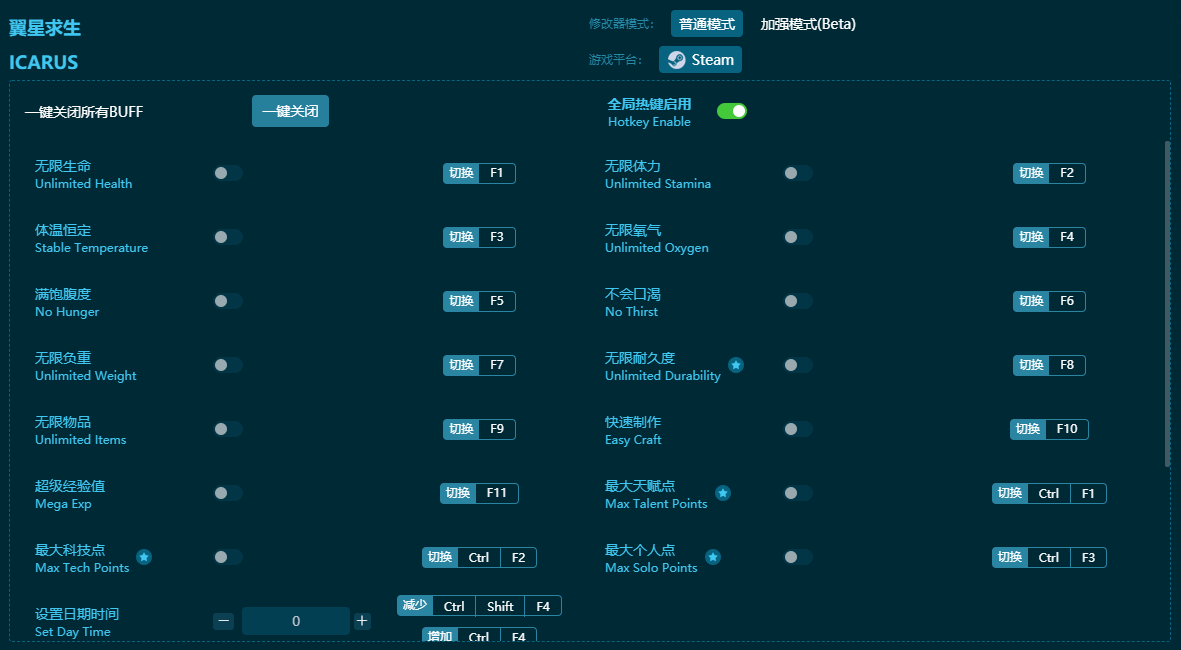Enable No Thirst toggle

[x=798, y=301]
